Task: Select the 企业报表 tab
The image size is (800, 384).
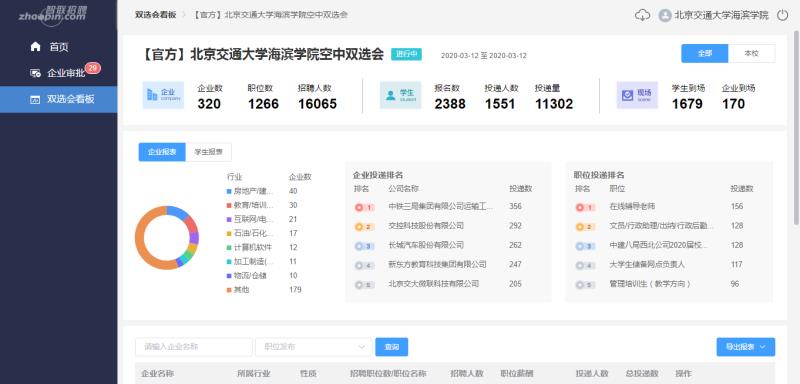Action: [x=162, y=152]
